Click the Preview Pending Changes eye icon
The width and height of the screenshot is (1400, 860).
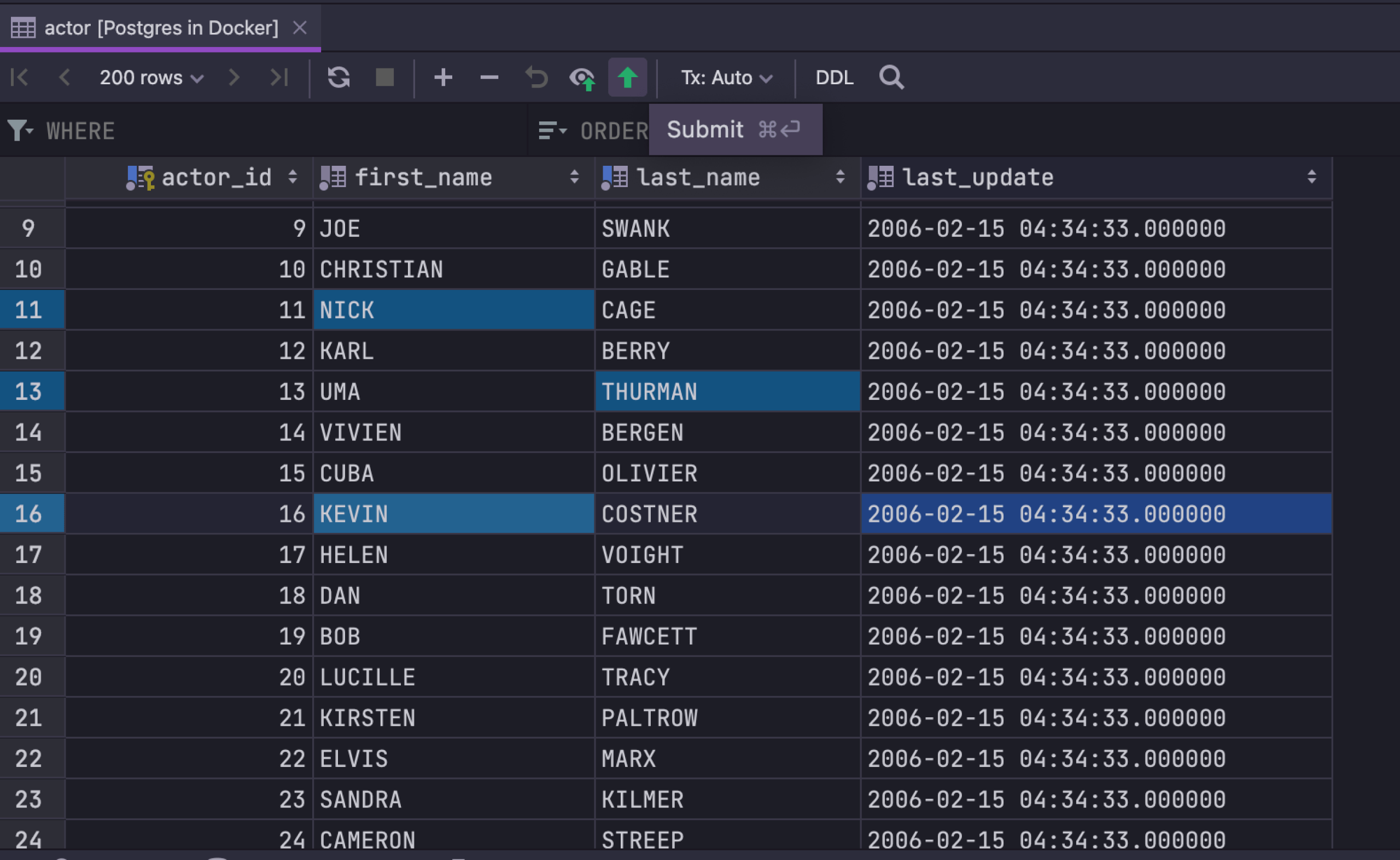582,77
